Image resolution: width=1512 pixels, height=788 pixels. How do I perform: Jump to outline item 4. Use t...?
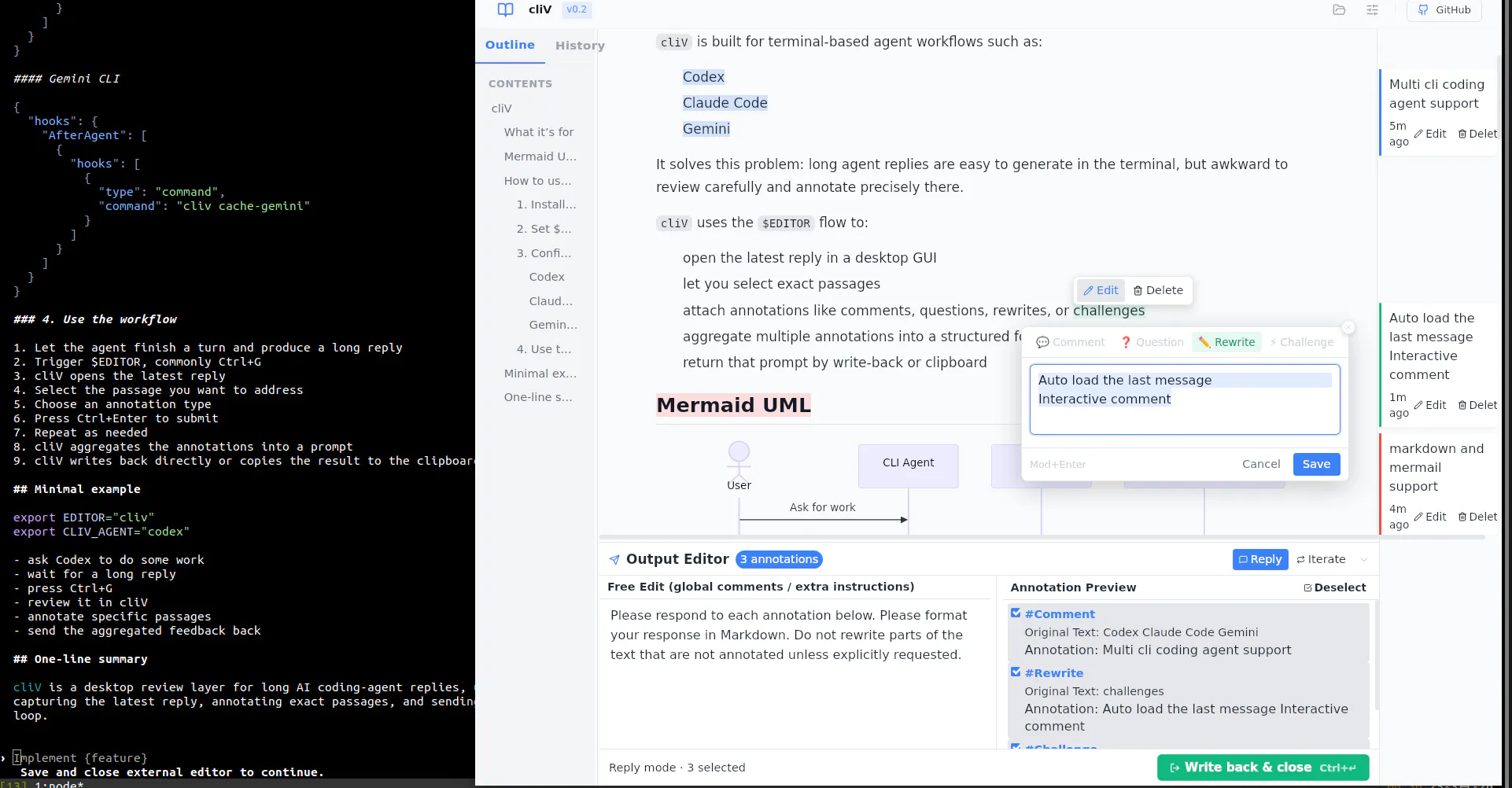coord(544,349)
